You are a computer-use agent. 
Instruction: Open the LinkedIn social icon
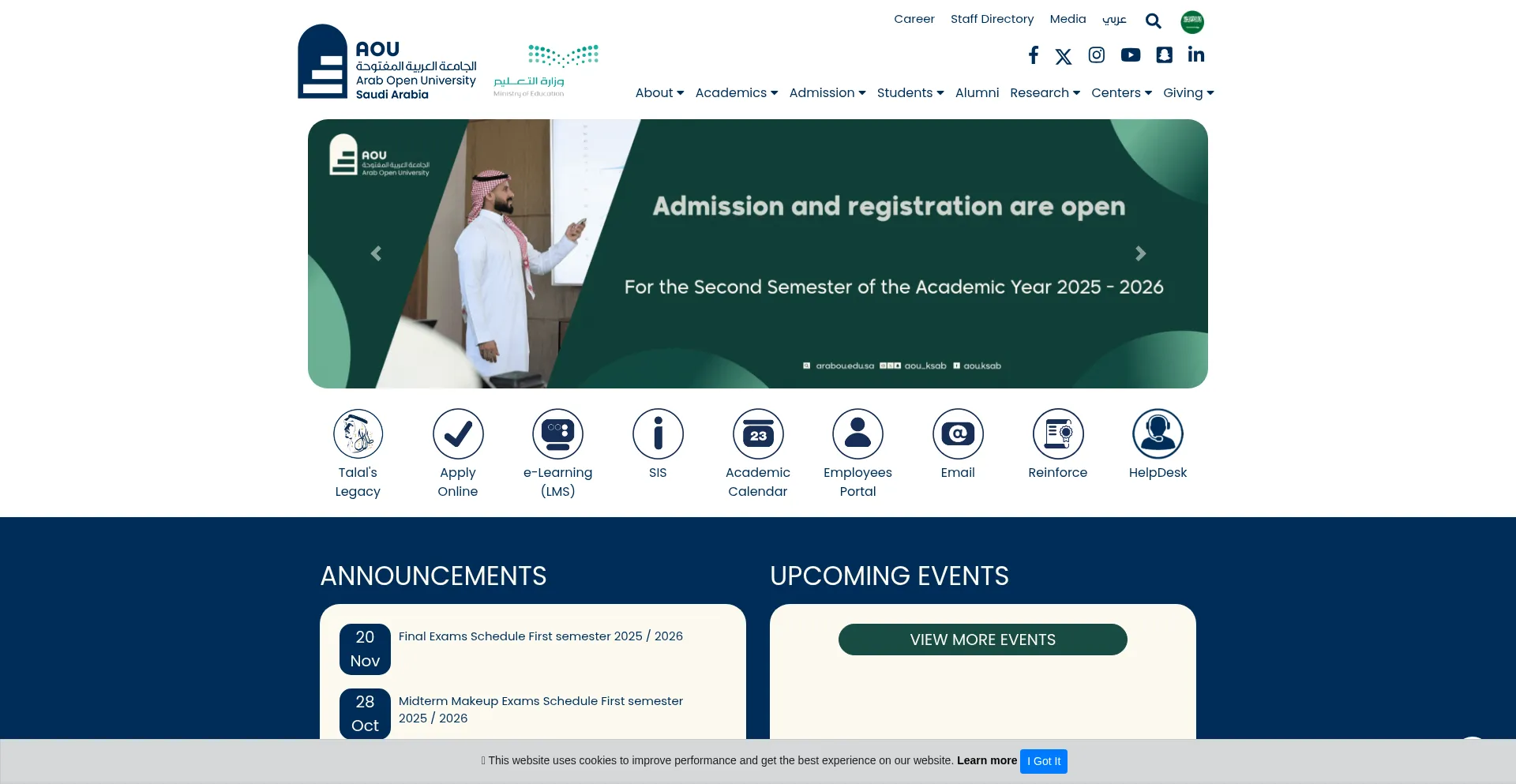click(1195, 55)
